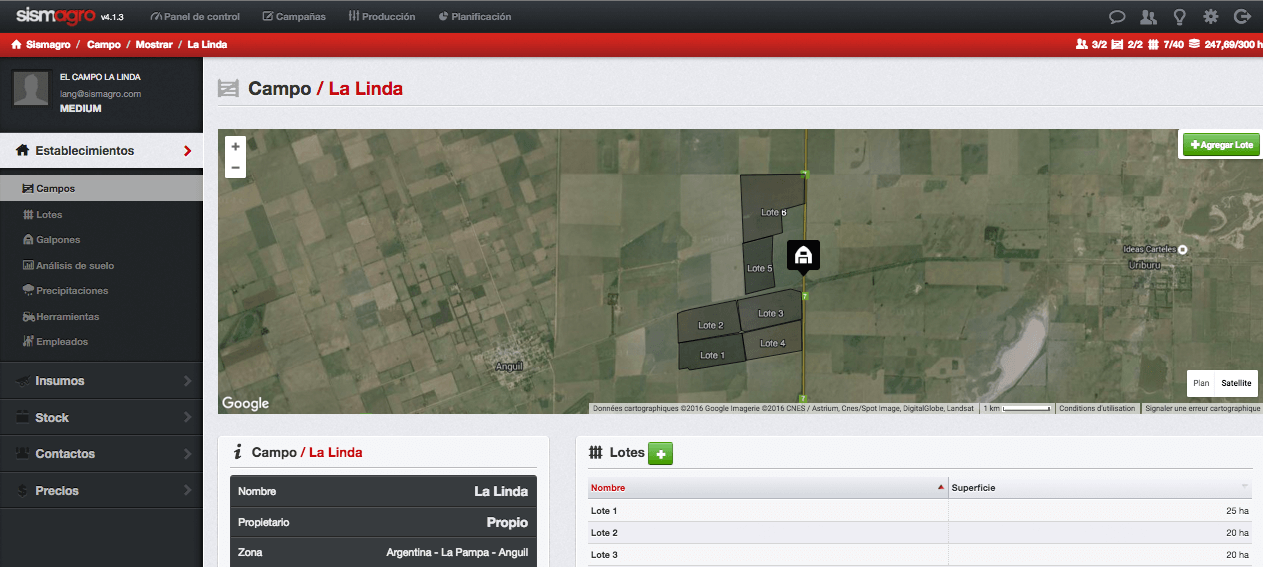Click Lote 1 polygon label on map
The height and width of the screenshot is (567, 1263).
pos(712,355)
